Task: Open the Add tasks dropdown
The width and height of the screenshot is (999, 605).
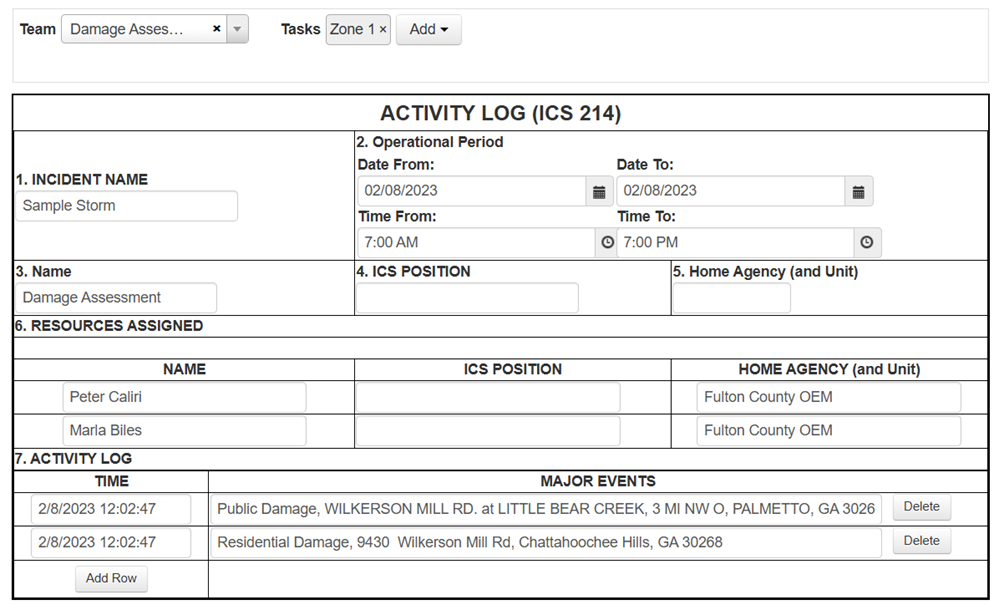Action: pos(428,29)
